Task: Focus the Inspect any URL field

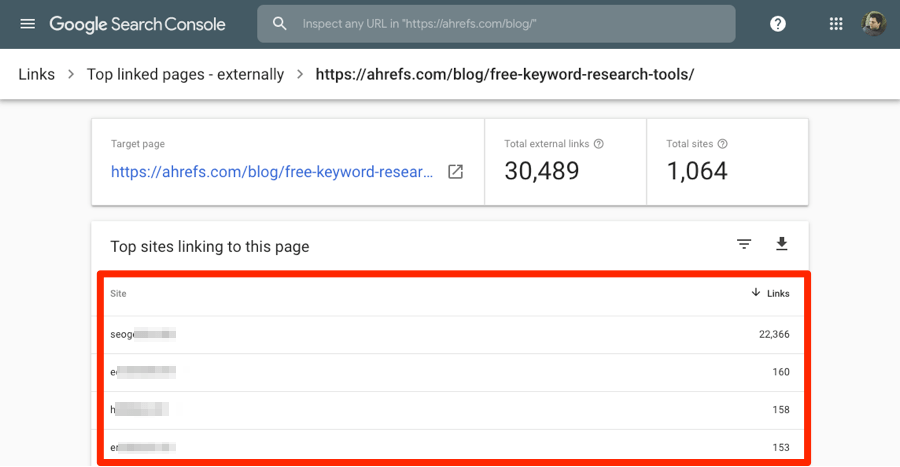Action: tap(510, 24)
